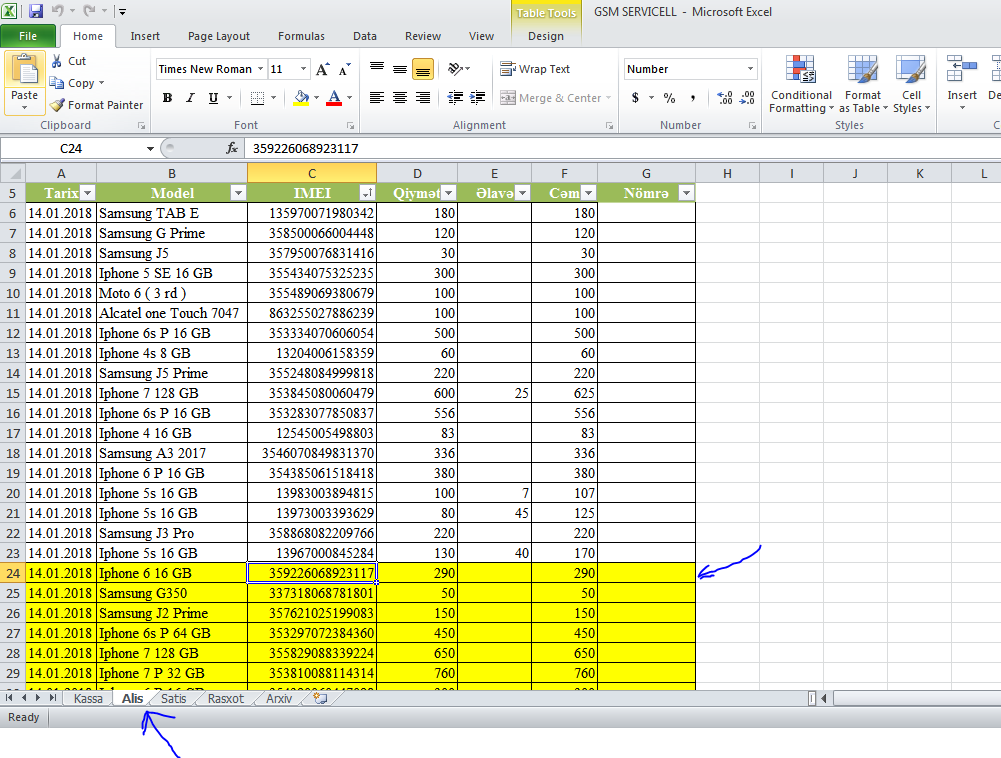The height and width of the screenshot is (758, 1001).
Task: Click Comma Style icon
Action: [693, 98]
